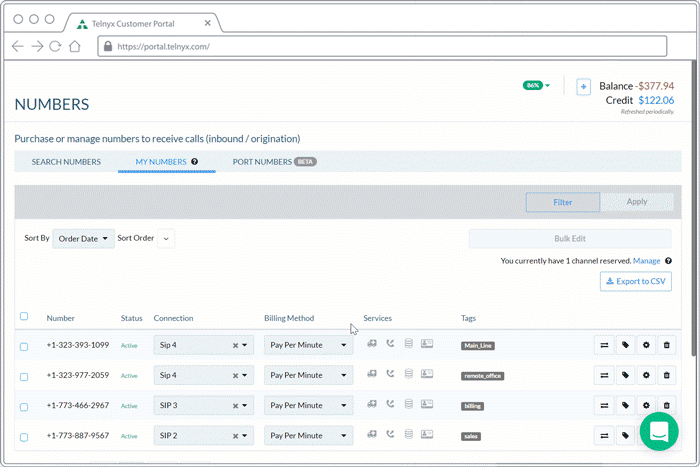Click the help icon next to Manage
This screenshot has height=467, width=700.
(668, 261)
